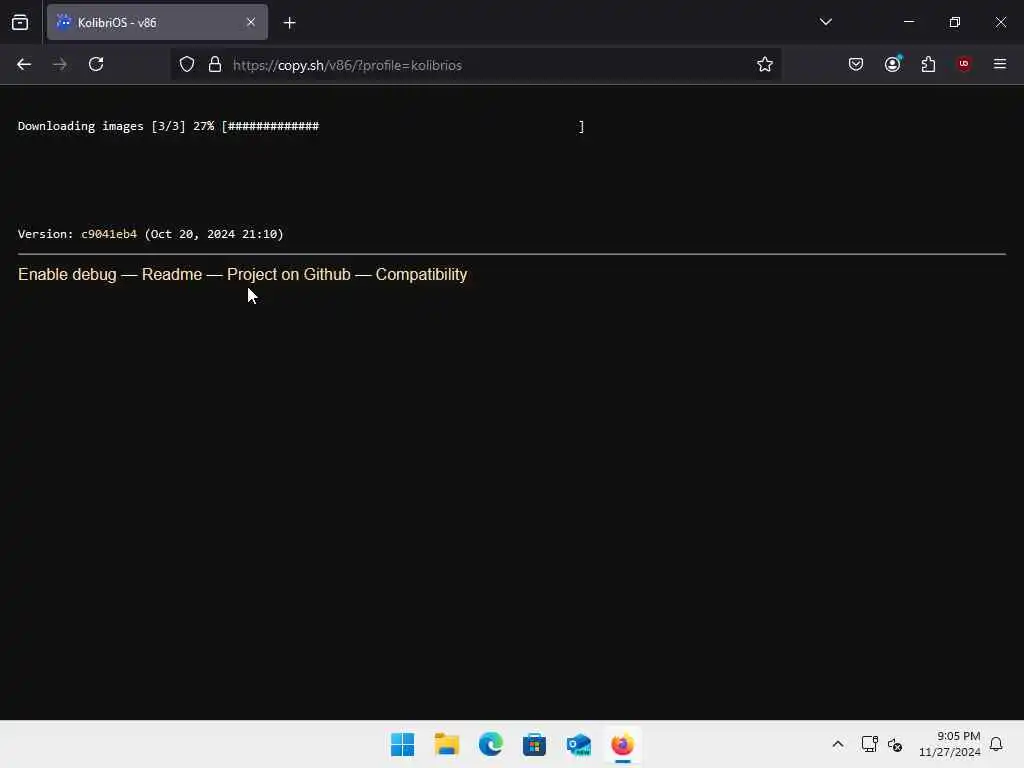
Task: Show hidden system tray icons
Action: pos(838,744)
